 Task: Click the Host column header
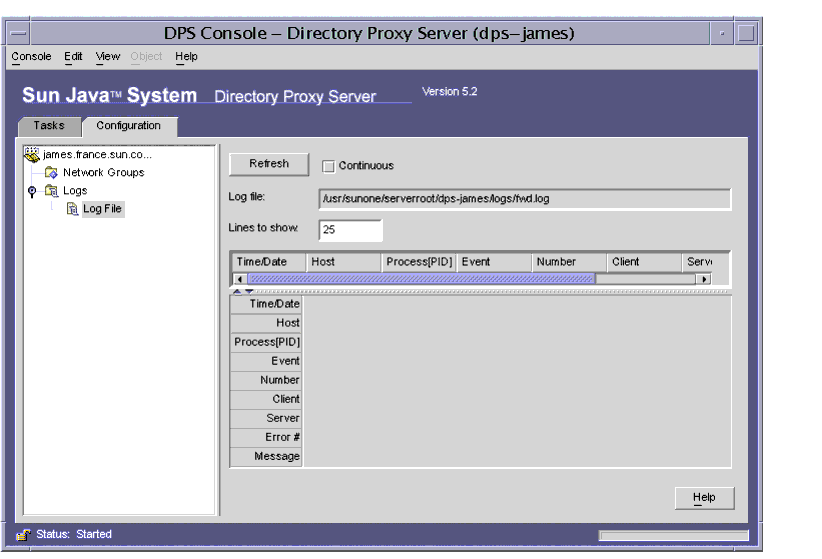coord(343,262)
